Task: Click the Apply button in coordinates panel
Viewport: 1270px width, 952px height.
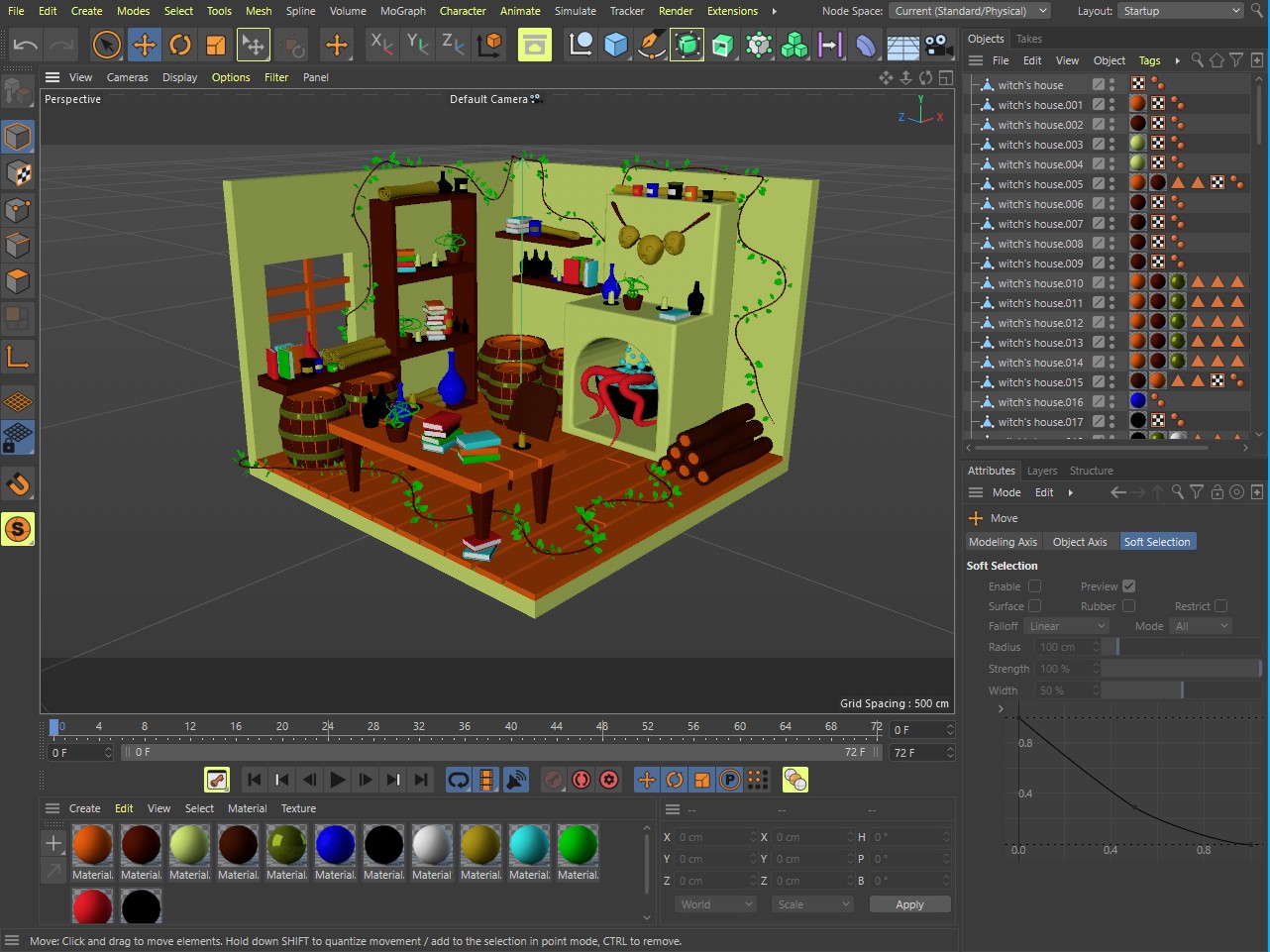Action: (909, 904)
